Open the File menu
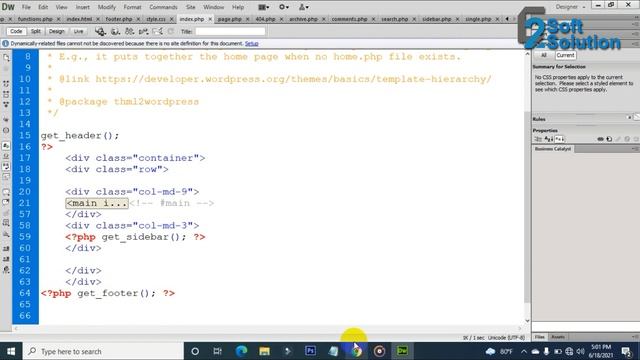The width and height of the screenshot is (640, 360). point(26,7)
